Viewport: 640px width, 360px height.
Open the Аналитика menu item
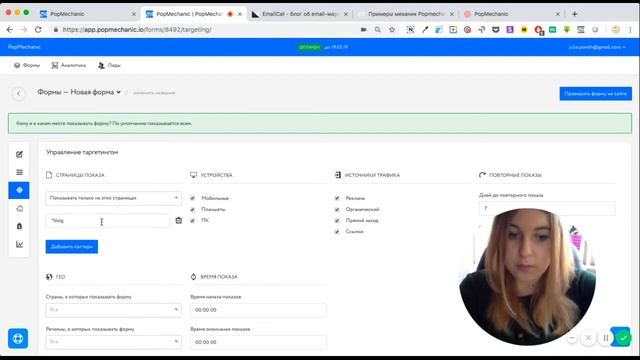[x=69, y=65]
